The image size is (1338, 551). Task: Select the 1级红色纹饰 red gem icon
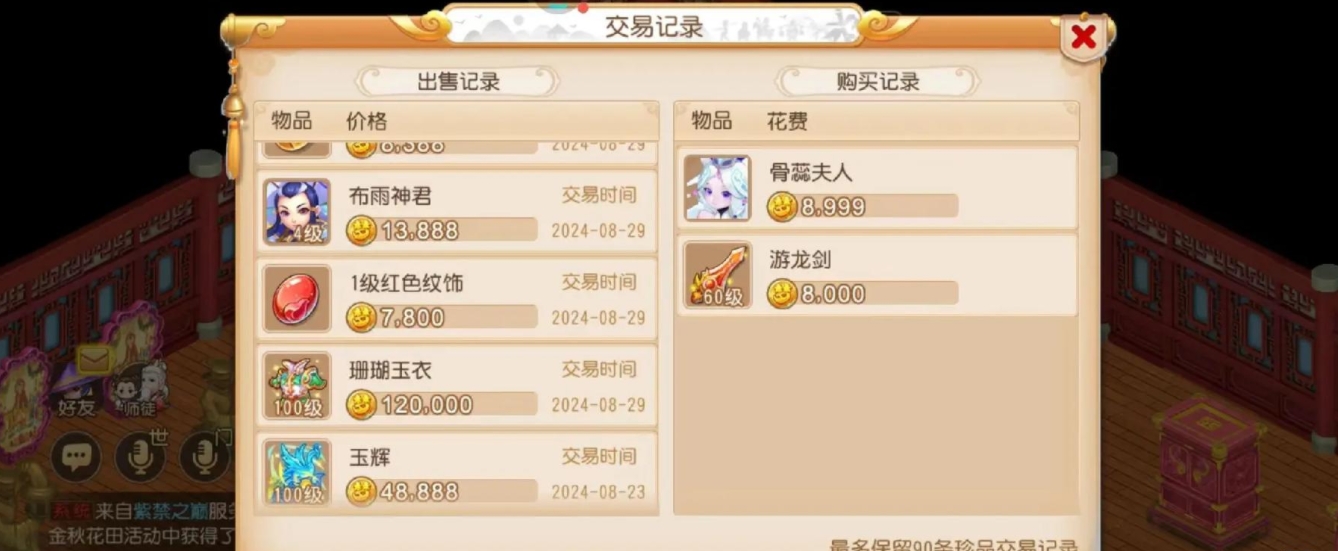pyautogui.click(x=297, y=299)
